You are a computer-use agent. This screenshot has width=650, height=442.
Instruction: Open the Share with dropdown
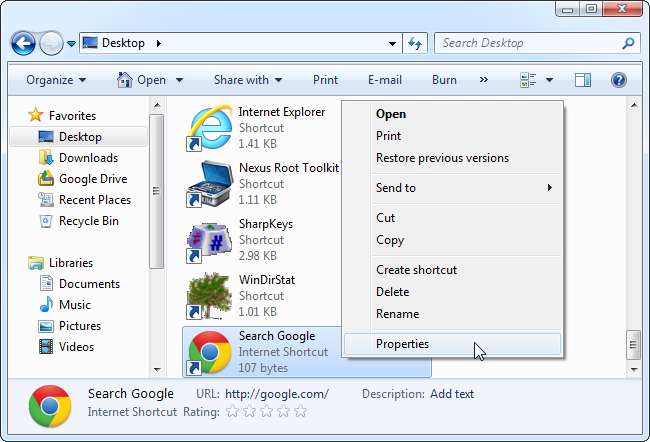click(248, 80)
